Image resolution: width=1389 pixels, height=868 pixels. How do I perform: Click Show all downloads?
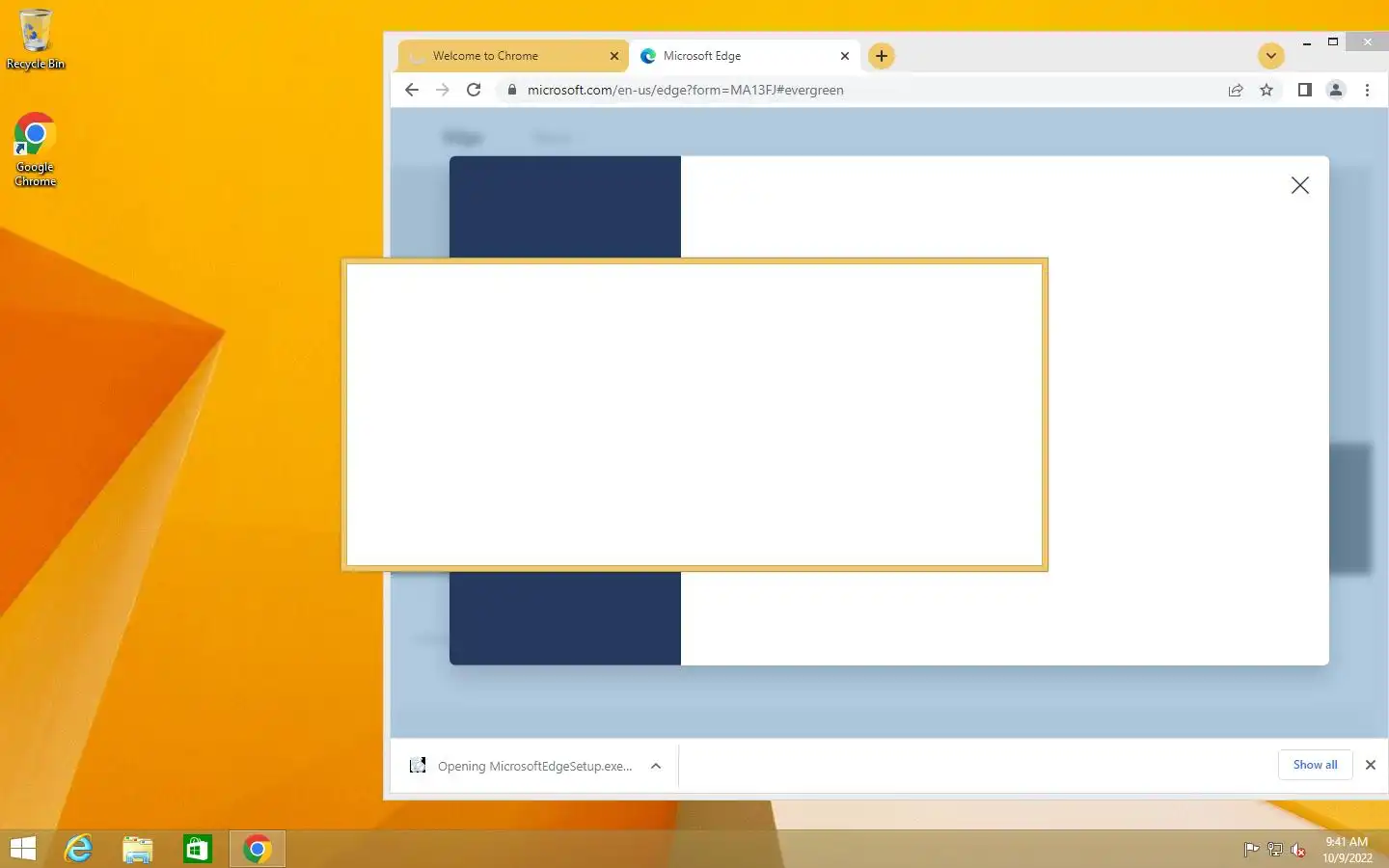click(1316, 765)
